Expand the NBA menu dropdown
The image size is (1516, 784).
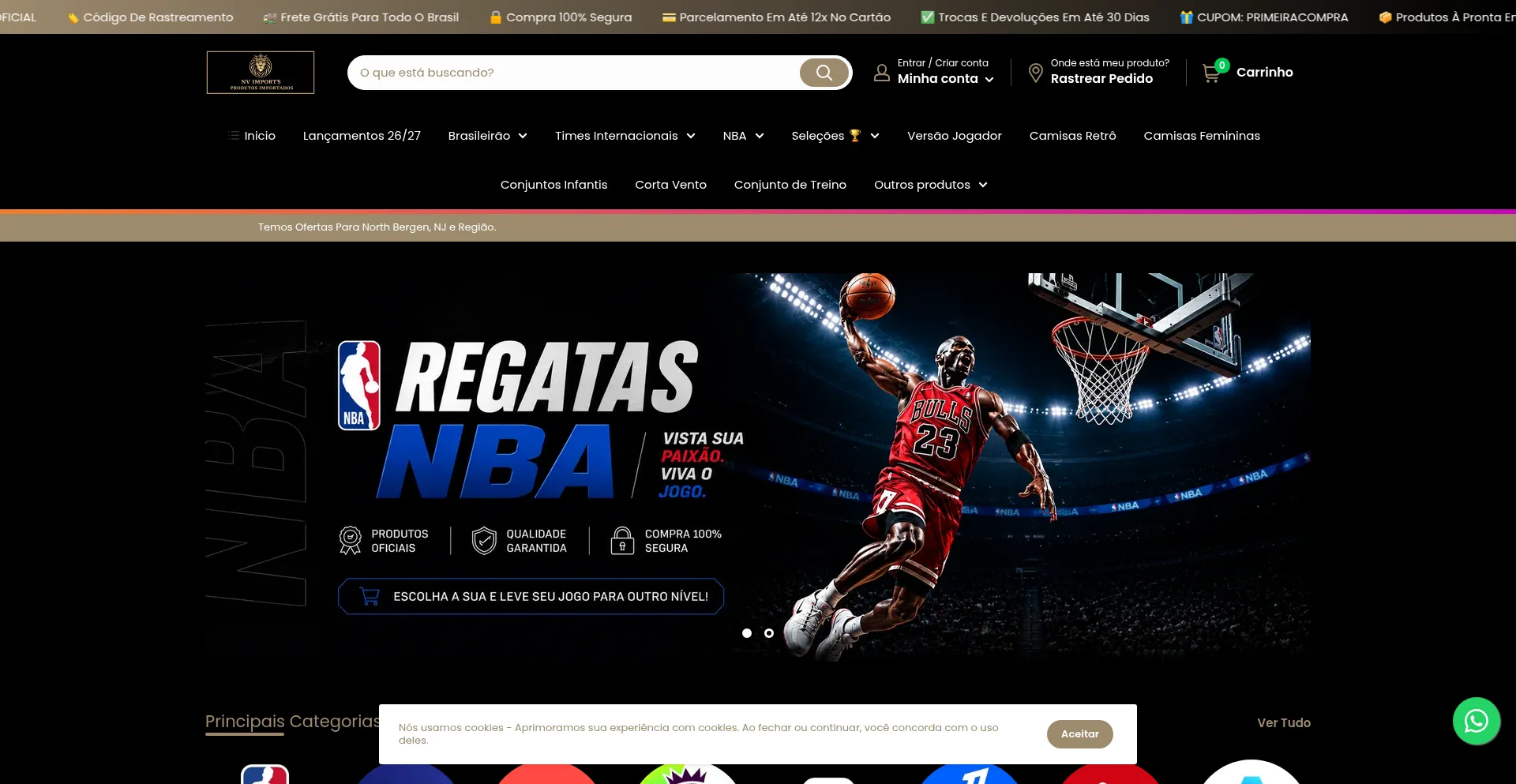[x=760, y=137]
